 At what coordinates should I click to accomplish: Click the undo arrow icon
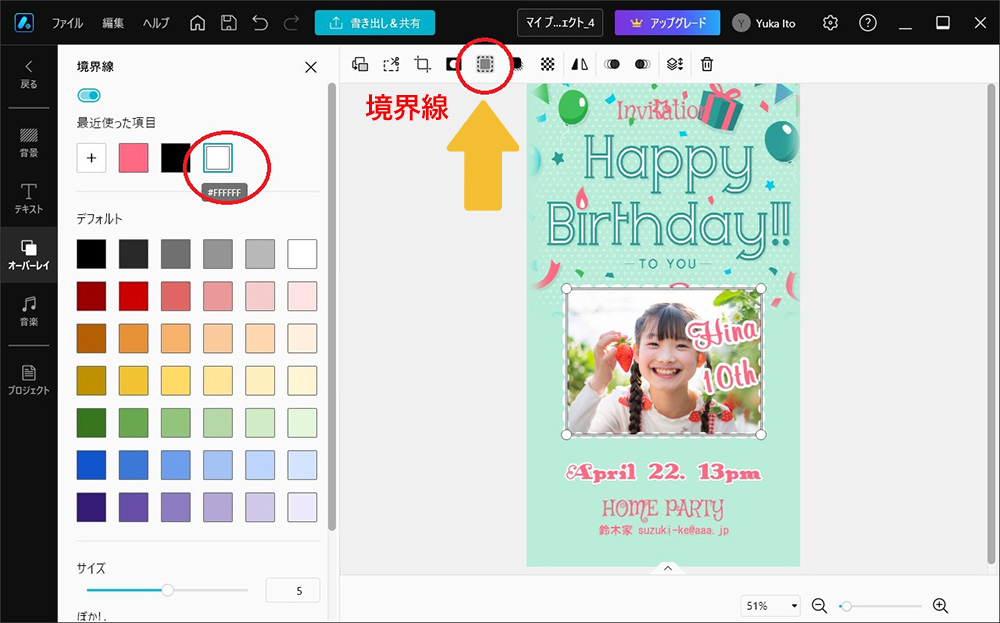point(260,23)
